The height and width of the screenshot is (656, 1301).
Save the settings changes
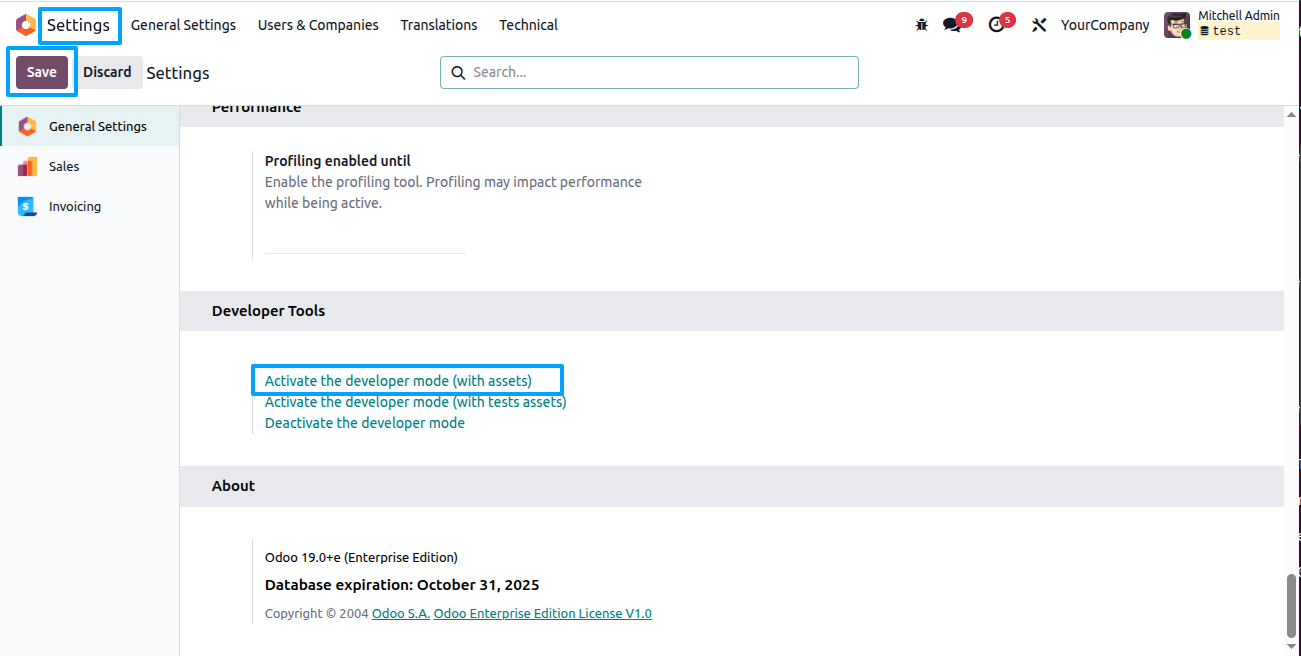pos(42,72)
